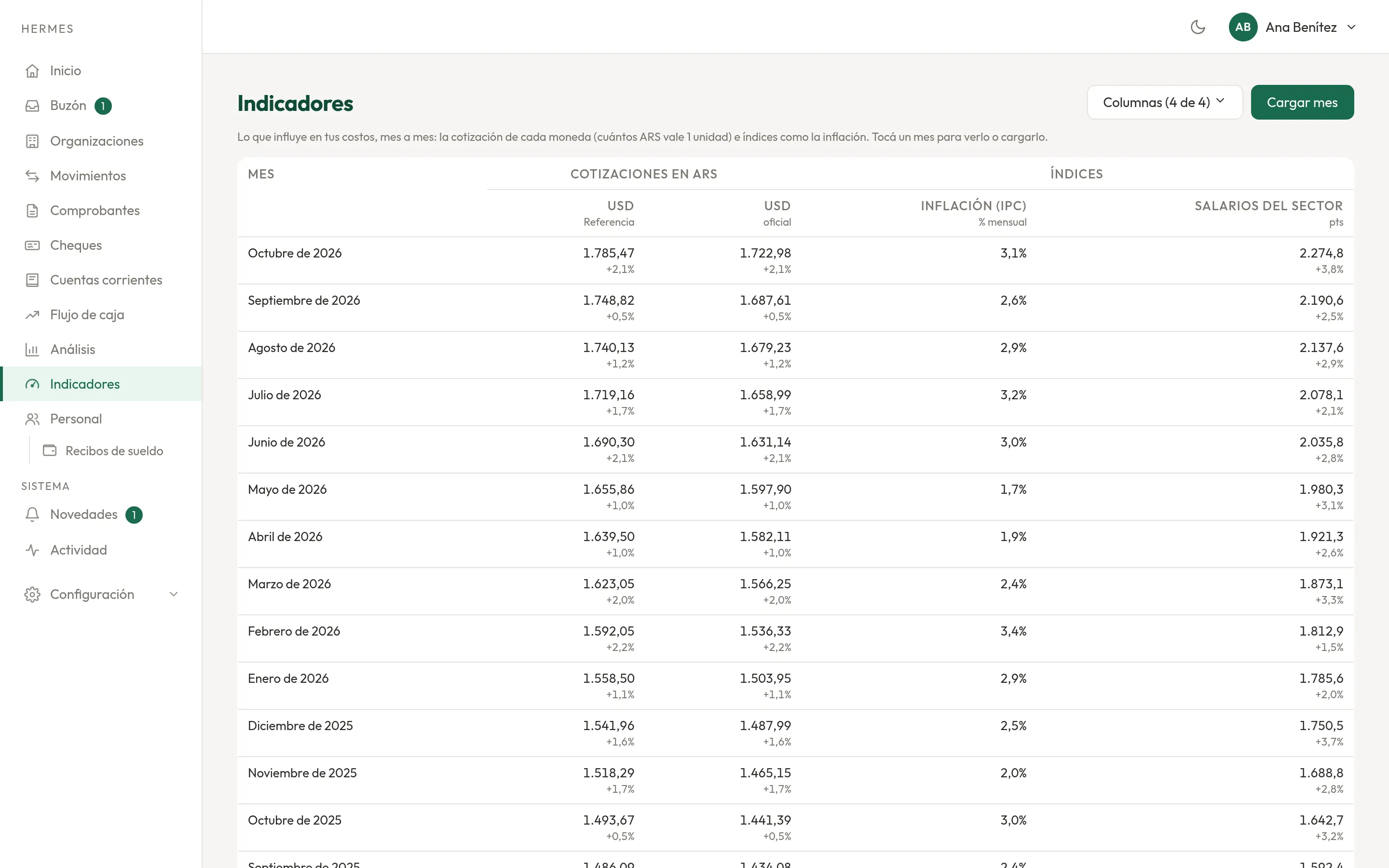Click the Buzón unread count badge
Viewport: 1389px width, 868px height.
[103, 106]
